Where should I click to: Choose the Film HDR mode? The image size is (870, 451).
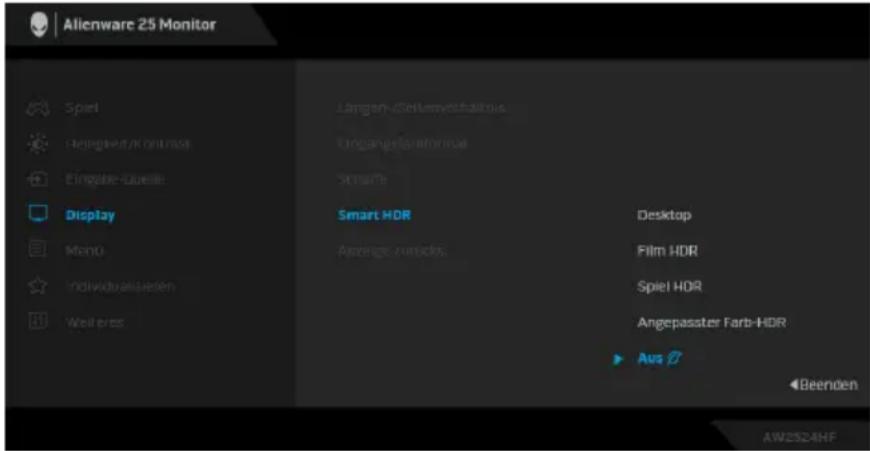(x=667, y=251)
